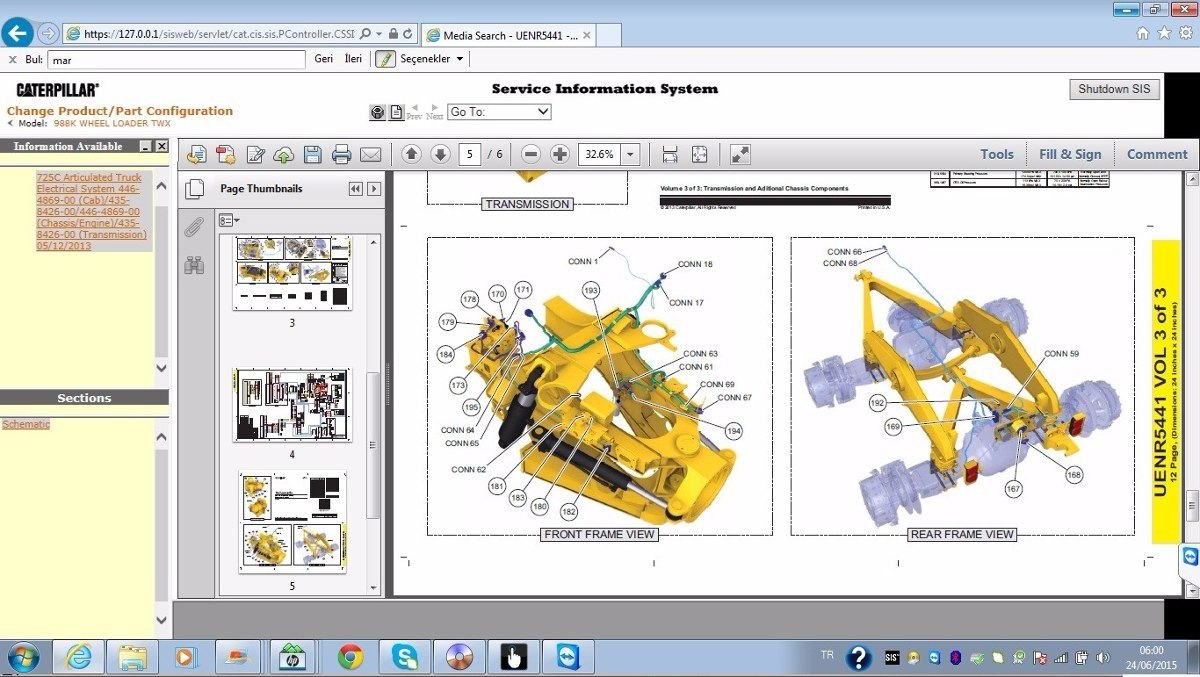Click the Information panel scrollbar down arrow

coord(162,368)
